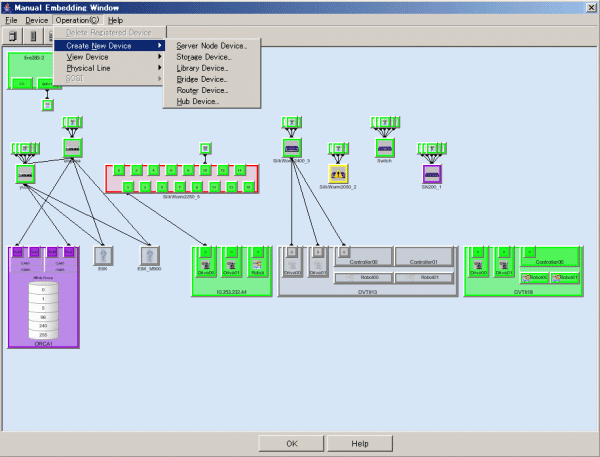Select the SN200_1 purple switch icon
Image resolution: width=600 pixels, height=457 pixels.
point(432,174)
